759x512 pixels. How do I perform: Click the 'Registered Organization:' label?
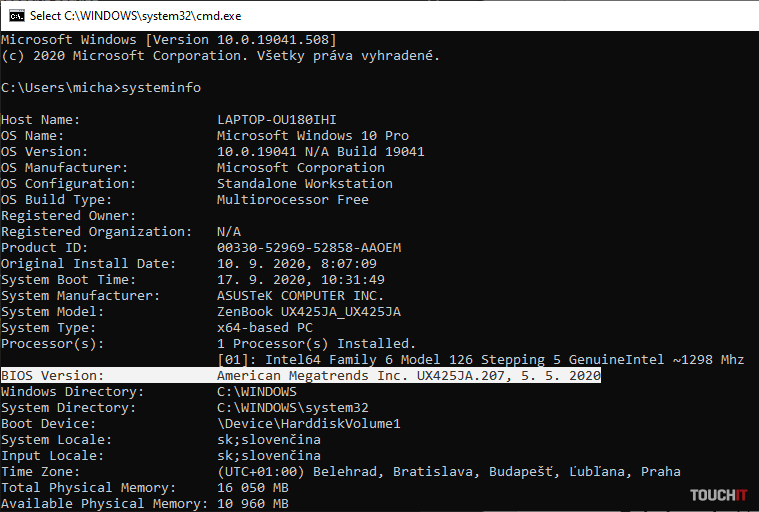click(96, 231)
